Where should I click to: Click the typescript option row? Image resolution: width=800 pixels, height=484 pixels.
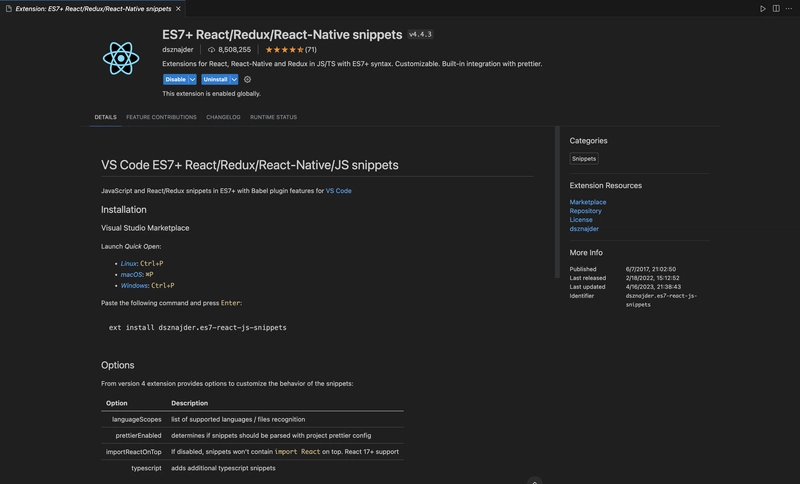pos(252,468)
